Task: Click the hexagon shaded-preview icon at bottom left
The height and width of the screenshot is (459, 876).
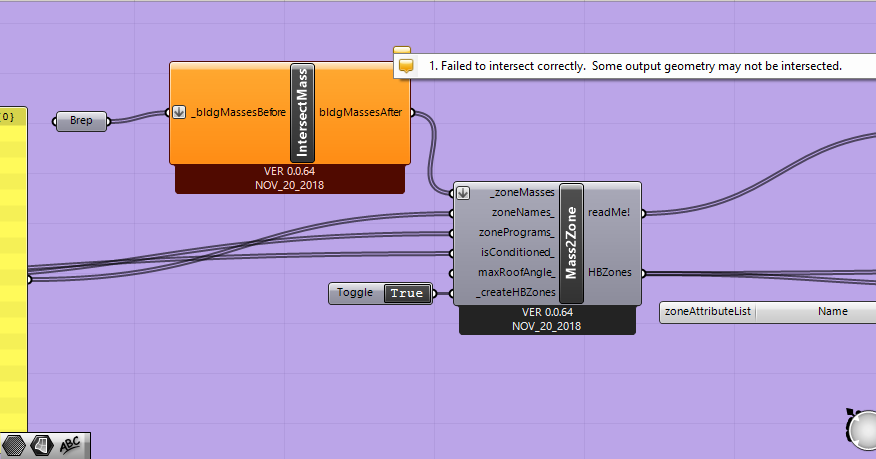Action: point(14,446)
